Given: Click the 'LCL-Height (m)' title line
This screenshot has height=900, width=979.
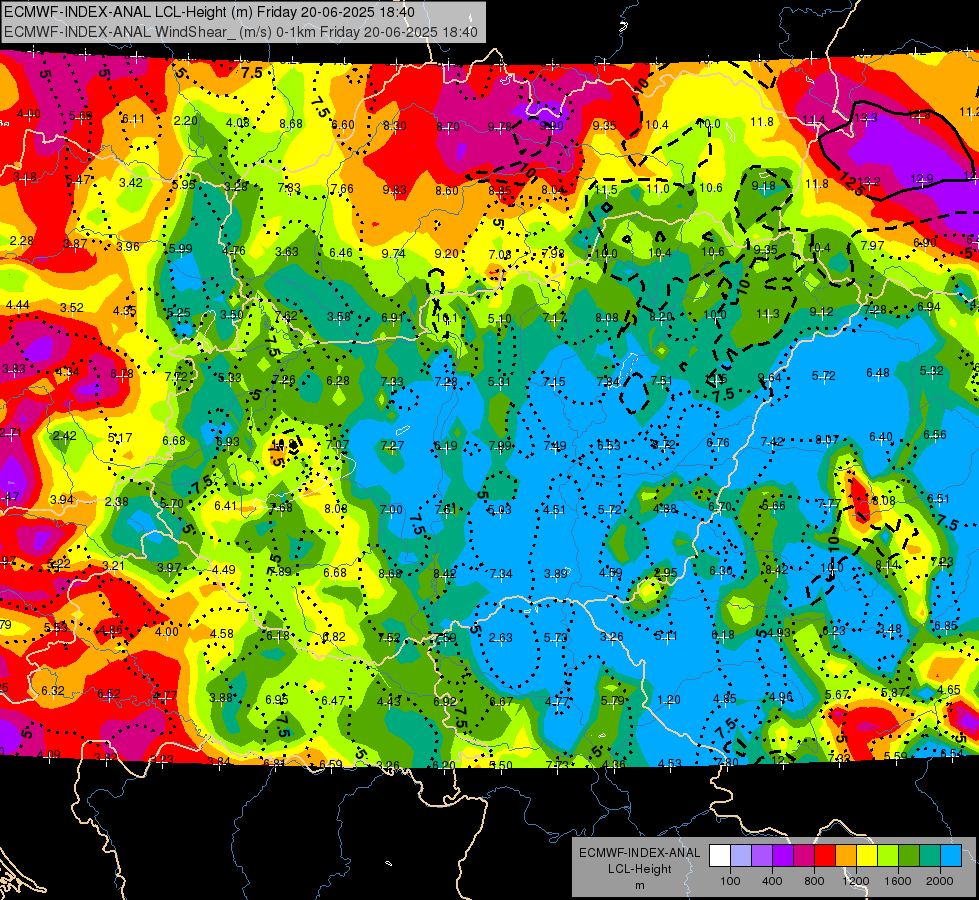Looking at the screenshot, I should (x=209, y=12).
